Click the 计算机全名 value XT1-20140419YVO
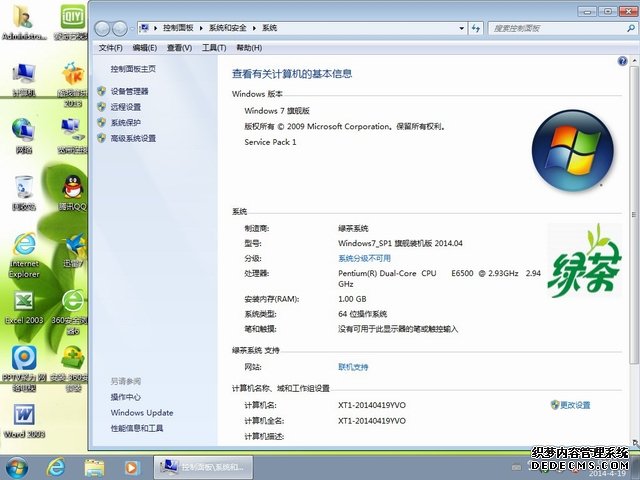640x480 pixels. pyautogui.click(x=372, y=421)
